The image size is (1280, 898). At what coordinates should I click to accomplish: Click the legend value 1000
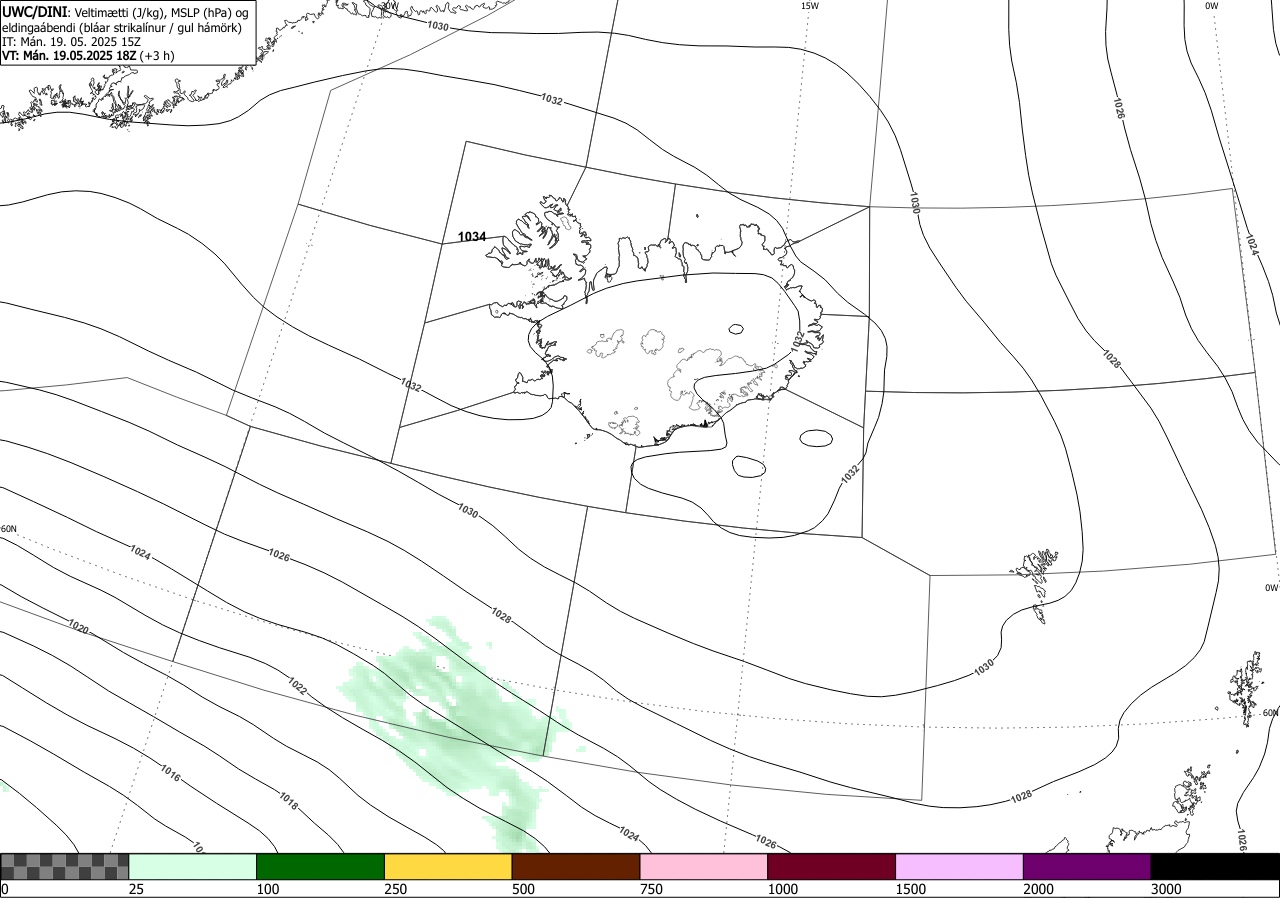tap(783, 889)
